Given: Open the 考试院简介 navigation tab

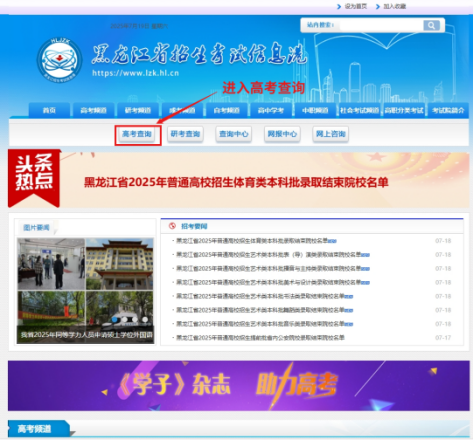Looking at the screenshot, I should pos(448,110).
